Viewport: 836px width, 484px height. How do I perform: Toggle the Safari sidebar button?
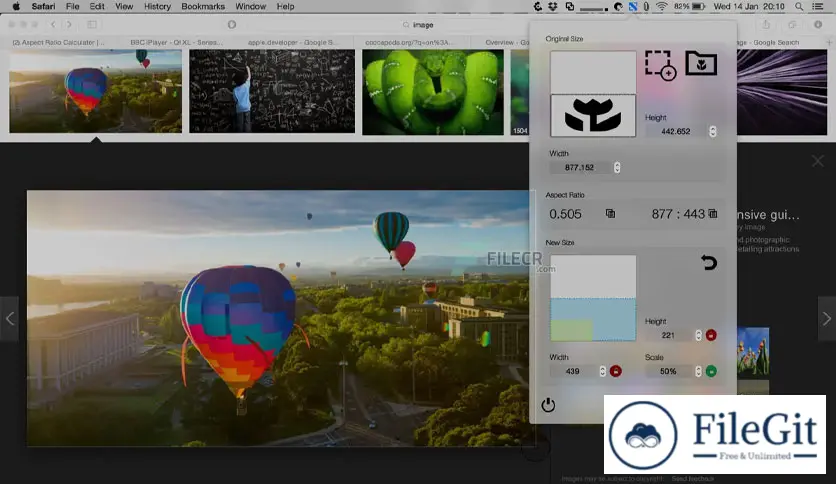92,25
